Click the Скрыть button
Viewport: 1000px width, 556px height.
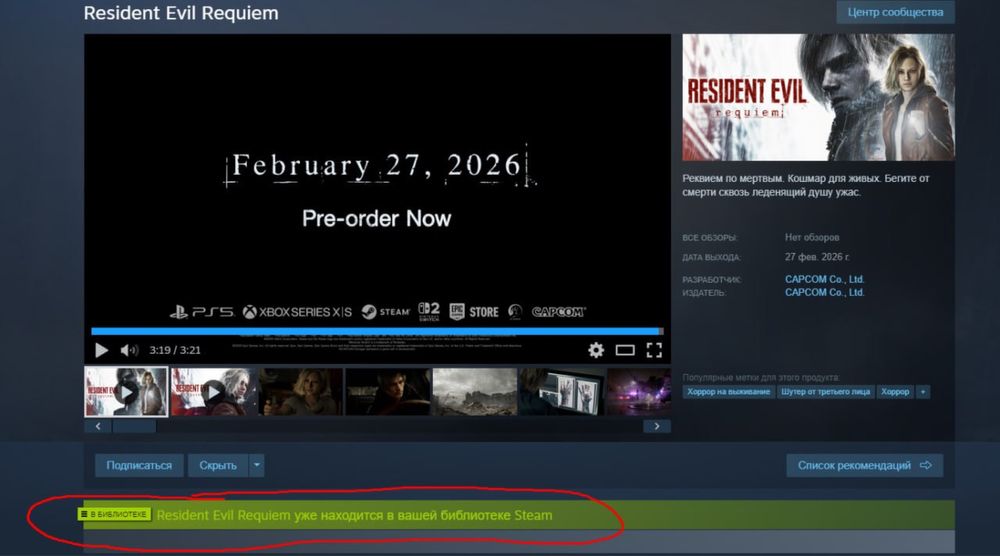217,465
